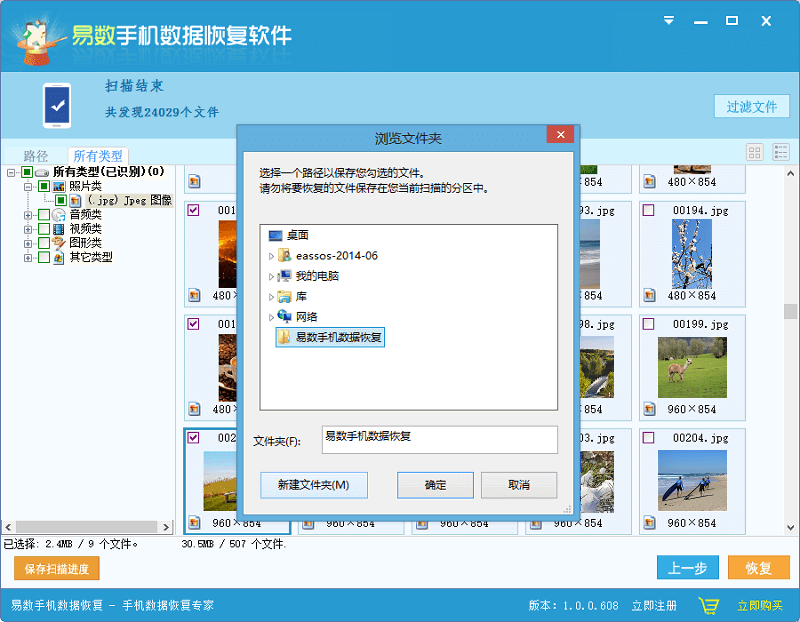The width and height of the screenshot is (800, 622).
Task: Click the thumbnail pane scroll down arrow
Action: coord(790,528)
